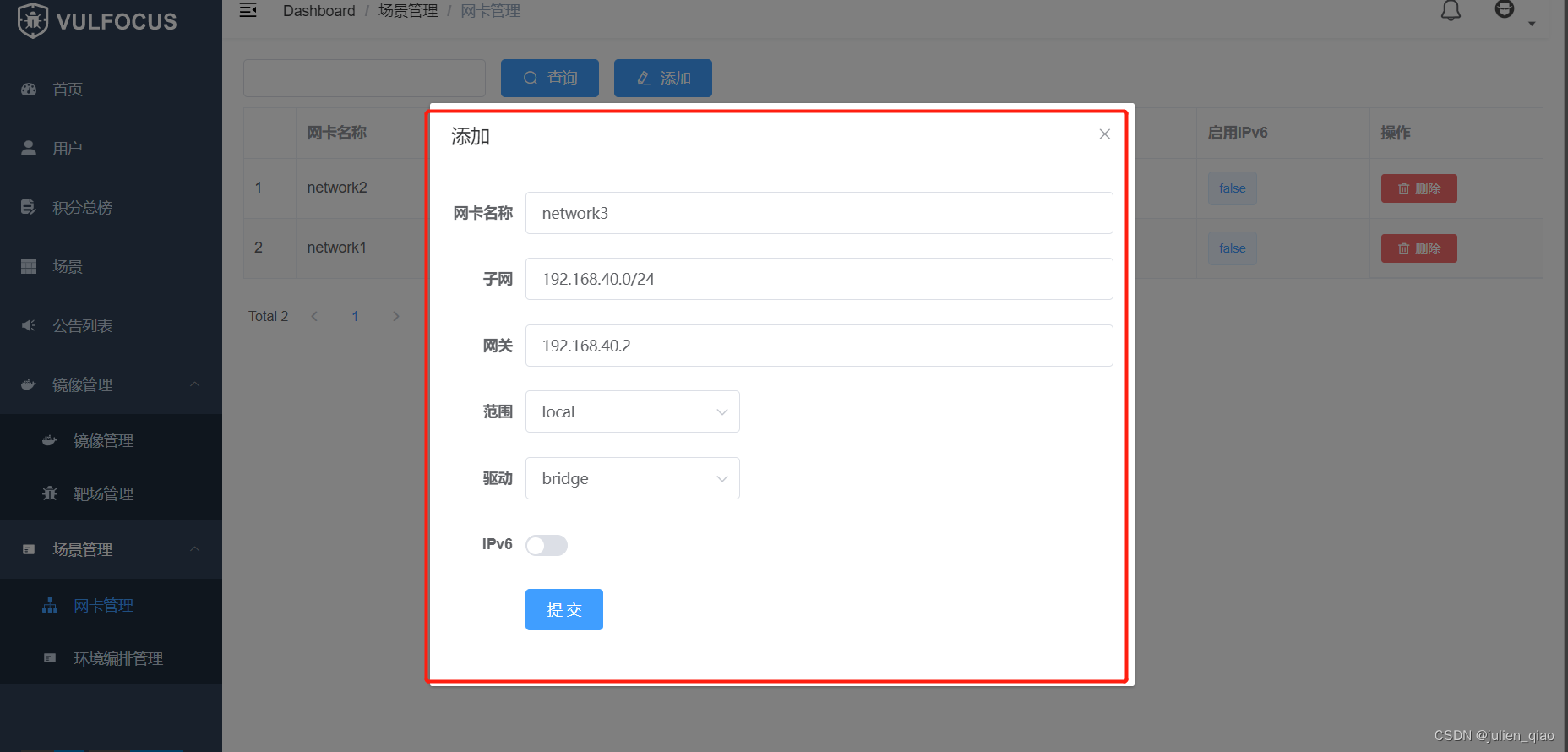Click the Dashboard breadcrumb link
The height and width of the screenshot is (752, 1568).
click(318, 11)
